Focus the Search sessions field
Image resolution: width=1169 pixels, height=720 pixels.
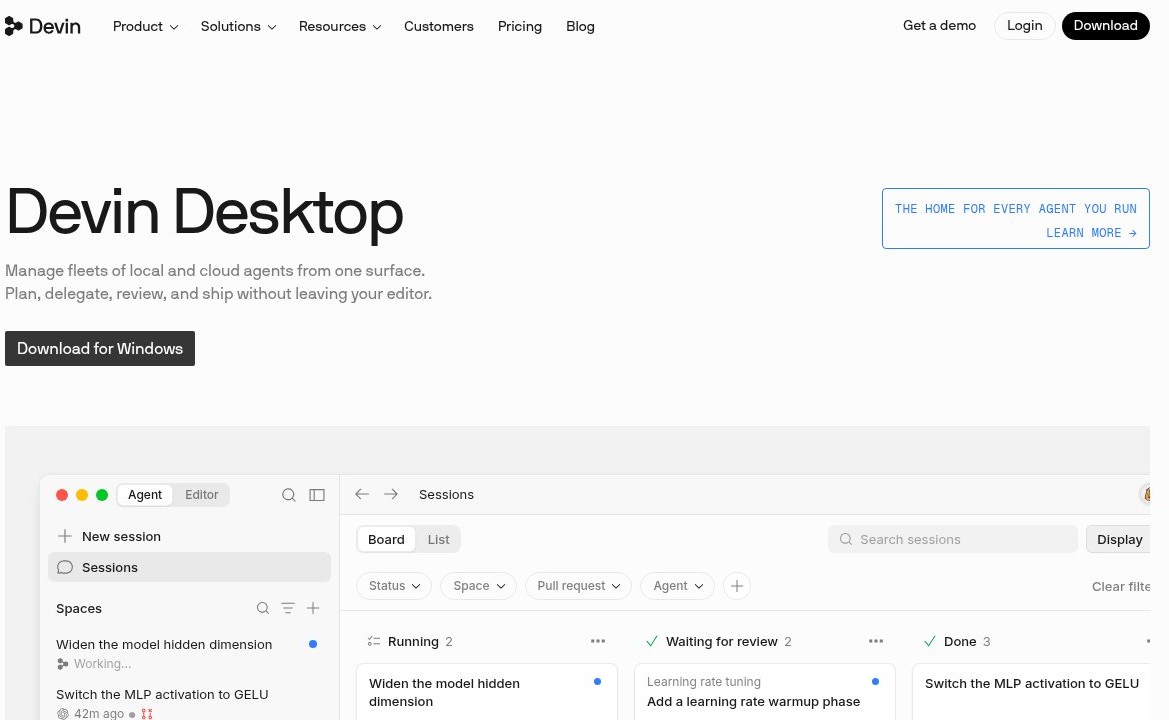[x=953, y=540]
